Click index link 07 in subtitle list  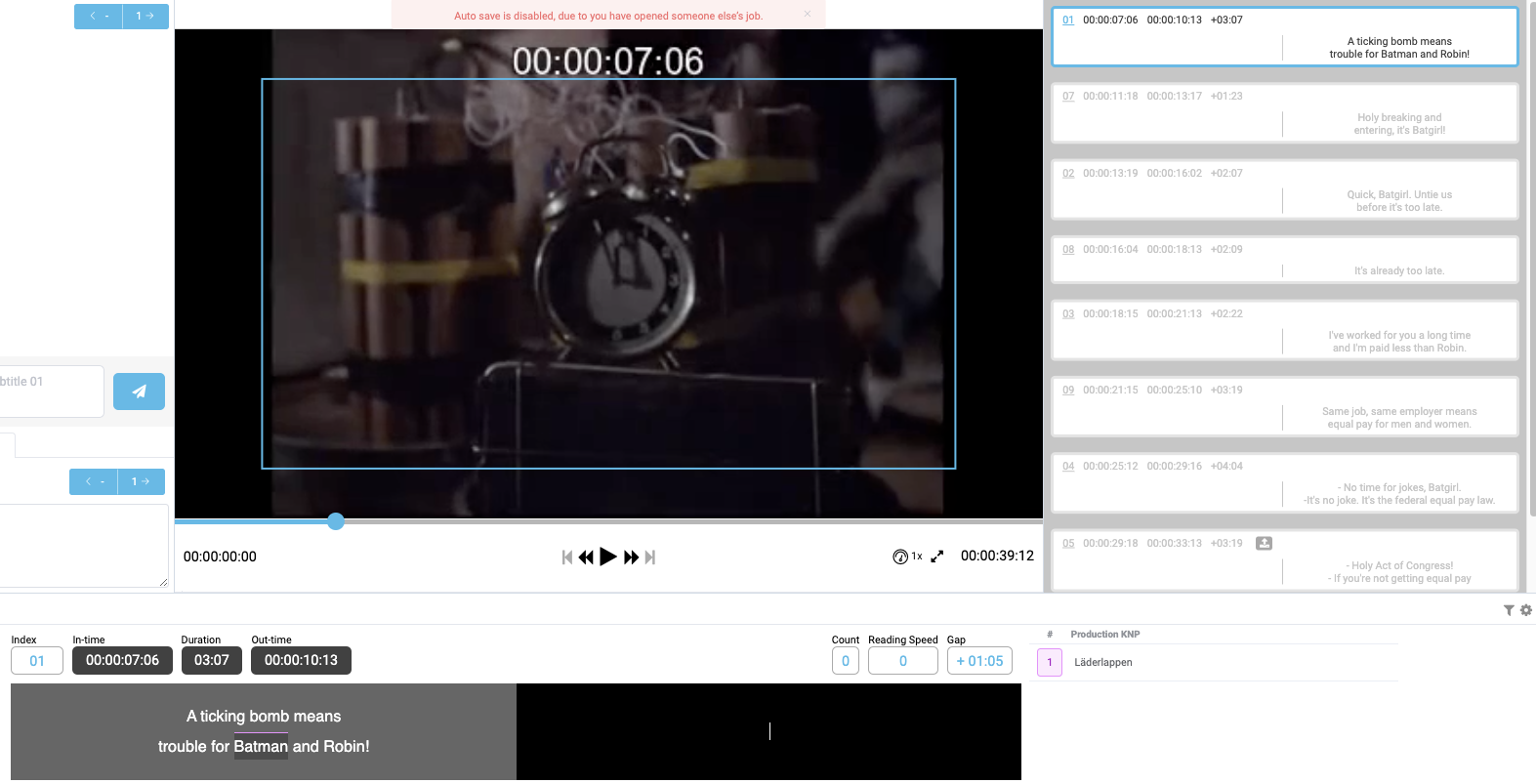tap(1068, 97)
